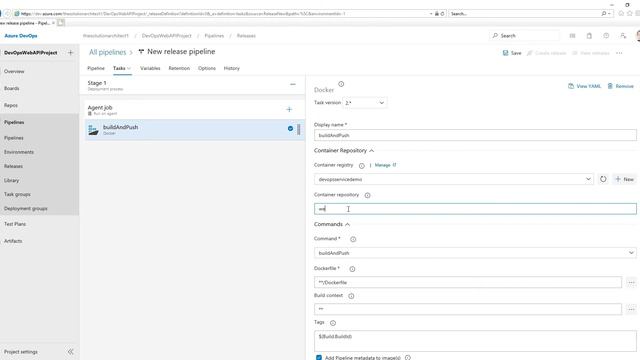This screenshot has width=640, height=360.
Task: Click New container registry button
Action: [624, 179]
